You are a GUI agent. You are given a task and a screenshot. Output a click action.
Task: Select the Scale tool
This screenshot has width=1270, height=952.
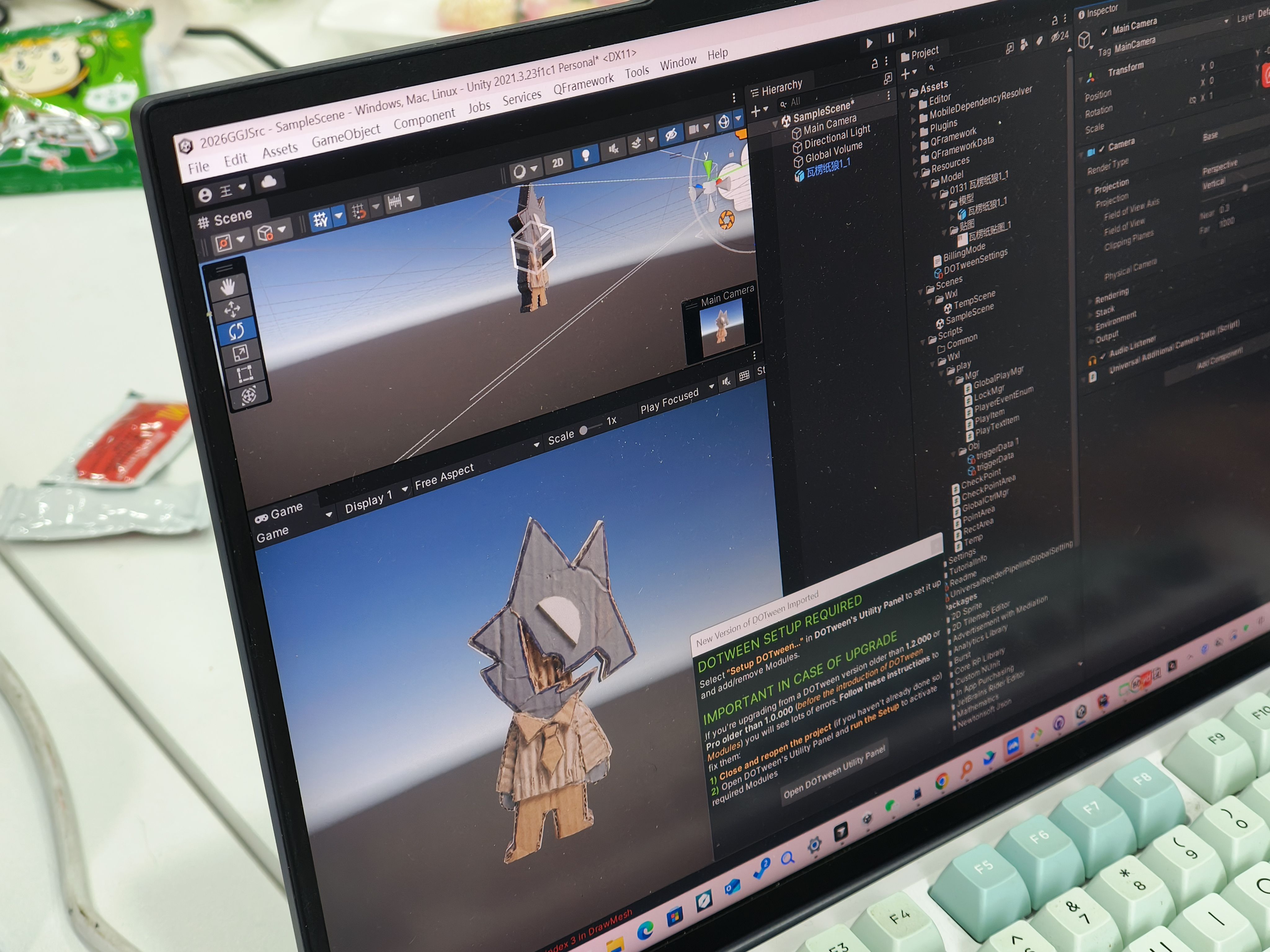pyautogui.click(x=240, y=353)
